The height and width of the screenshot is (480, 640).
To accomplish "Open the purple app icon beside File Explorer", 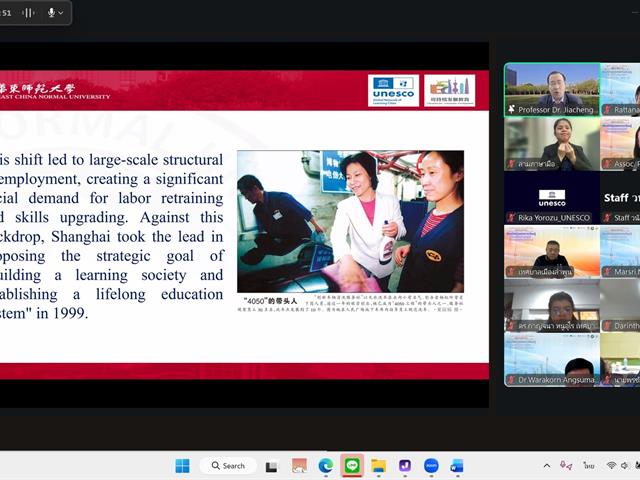I will click(x=405, y=465).
